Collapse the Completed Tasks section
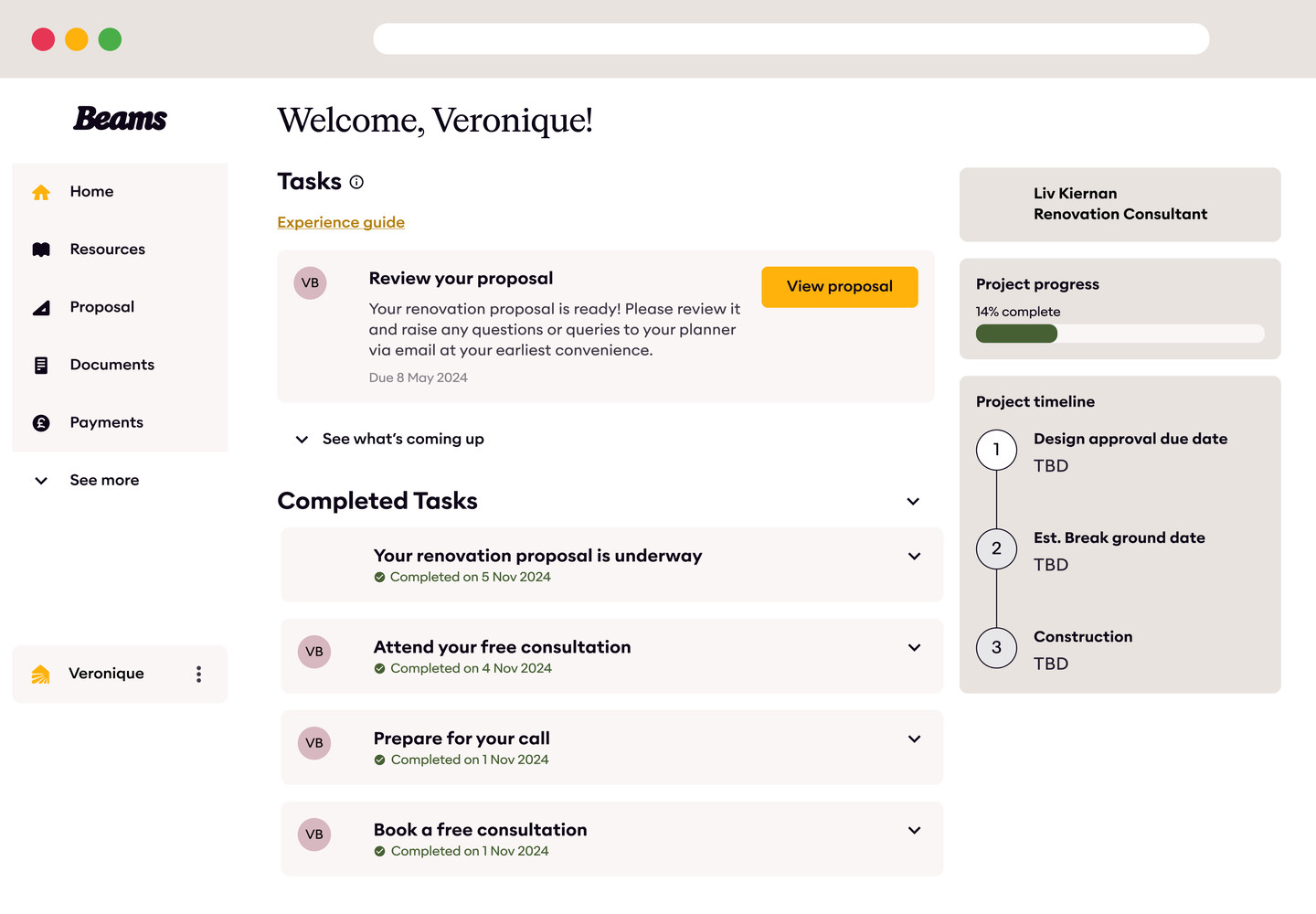 pyautogui.click(x=913, y=502)
